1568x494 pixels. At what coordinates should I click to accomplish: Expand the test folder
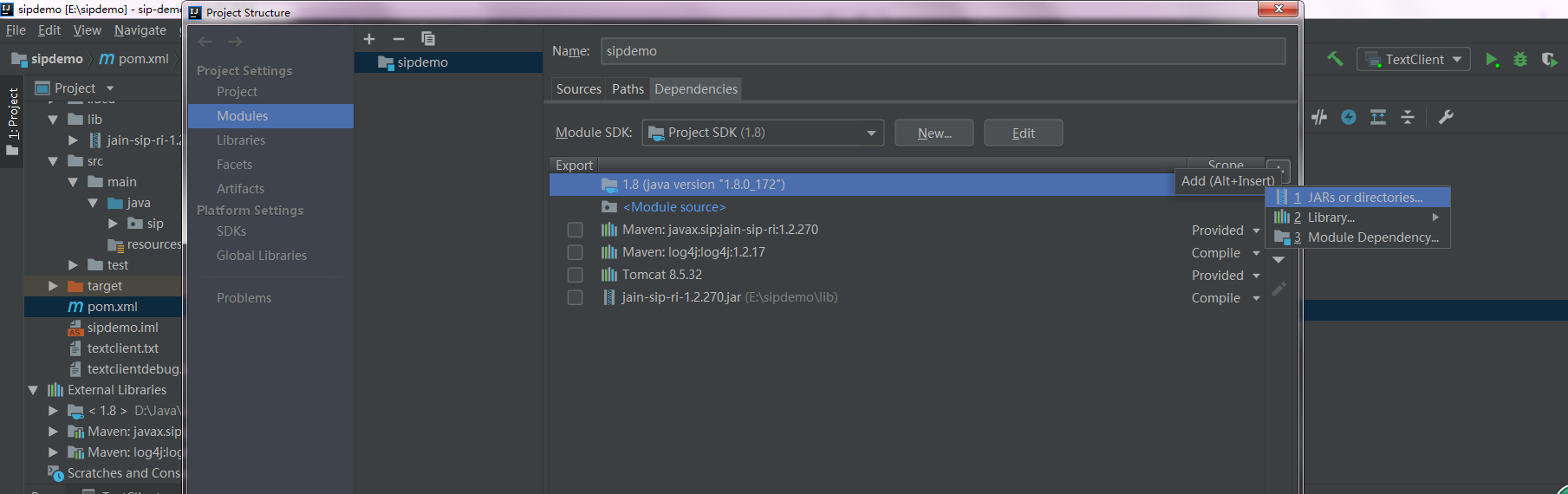coord(74,265)
